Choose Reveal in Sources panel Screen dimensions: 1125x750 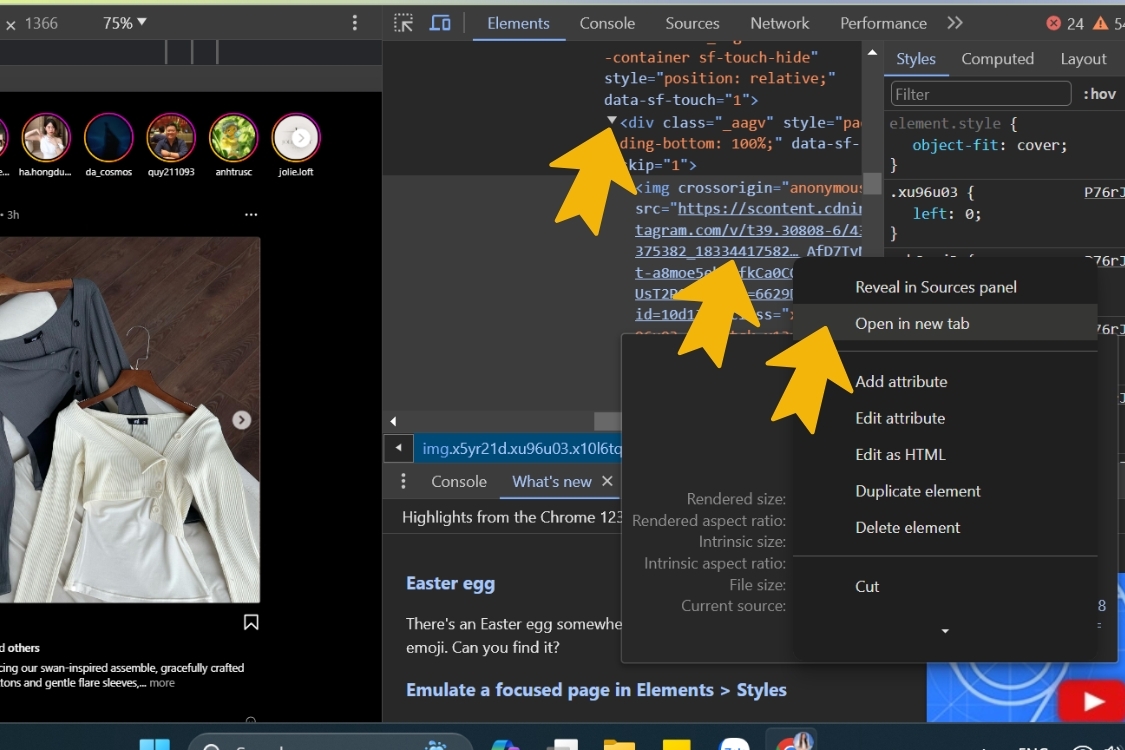coord(936,287)
